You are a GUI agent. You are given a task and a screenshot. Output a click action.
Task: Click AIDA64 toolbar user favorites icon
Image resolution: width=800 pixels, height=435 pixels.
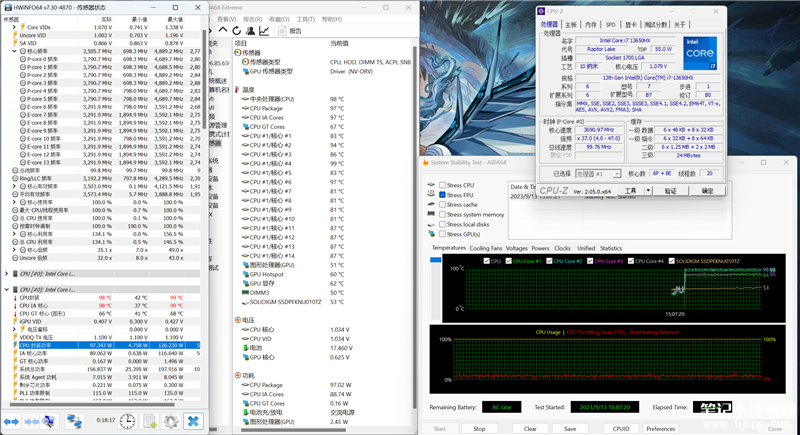pos(251,31)
